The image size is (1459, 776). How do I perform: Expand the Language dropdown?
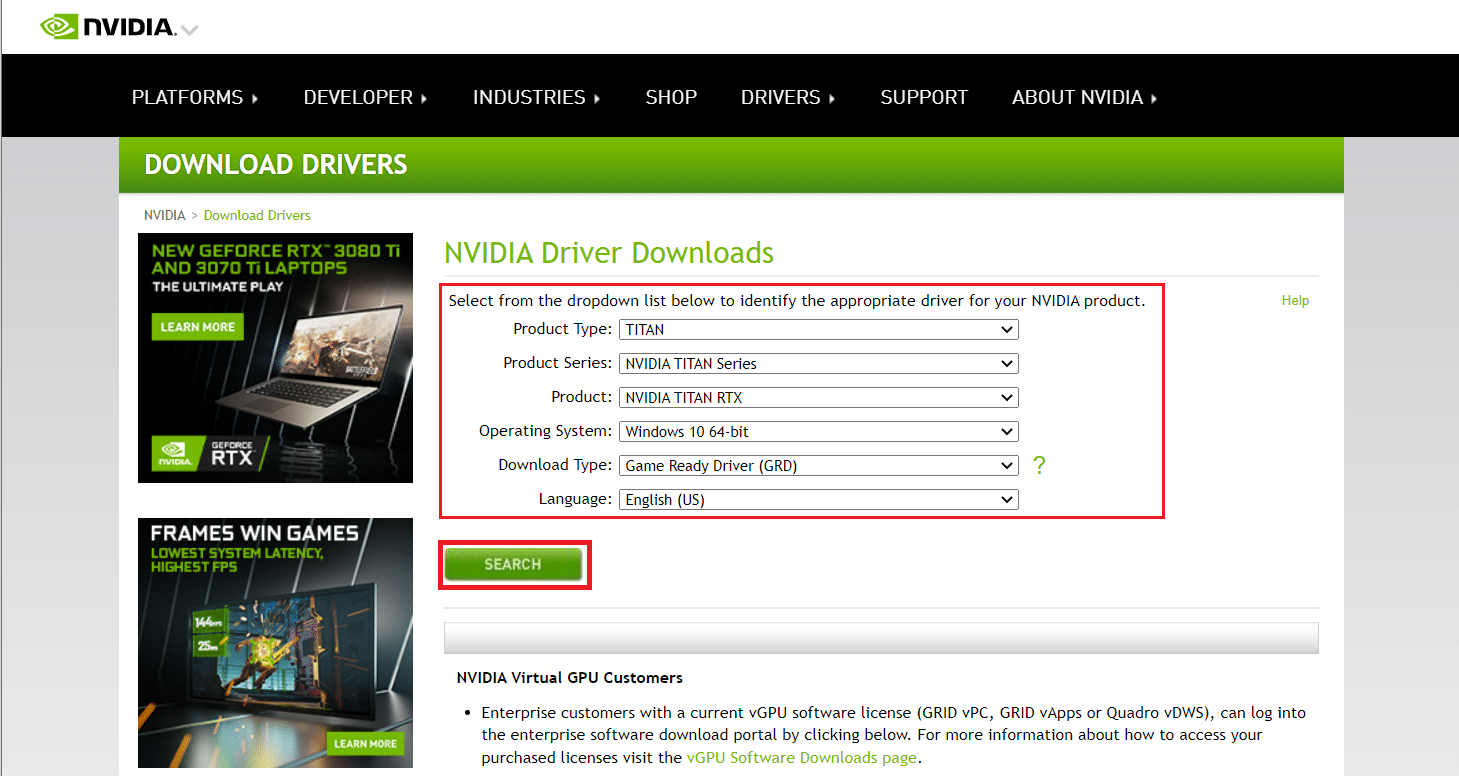tap(819, 499)
